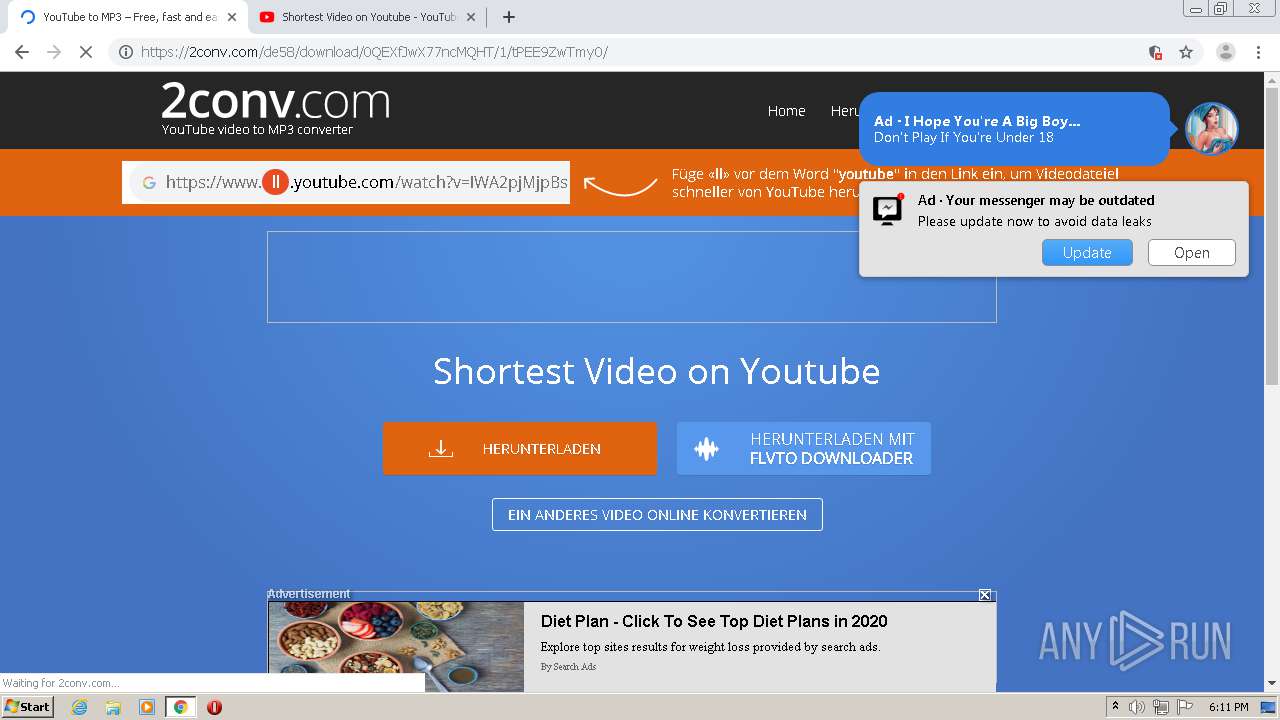Click the diet food ad thumbnail
The height and width of the screenshot is (720, 1280).
(x=396, y=646)
